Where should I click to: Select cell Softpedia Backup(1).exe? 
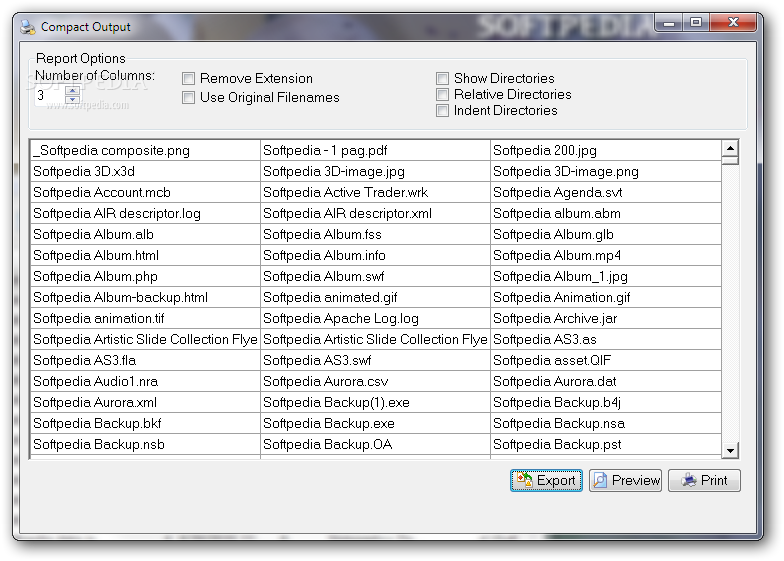(376, 402)
